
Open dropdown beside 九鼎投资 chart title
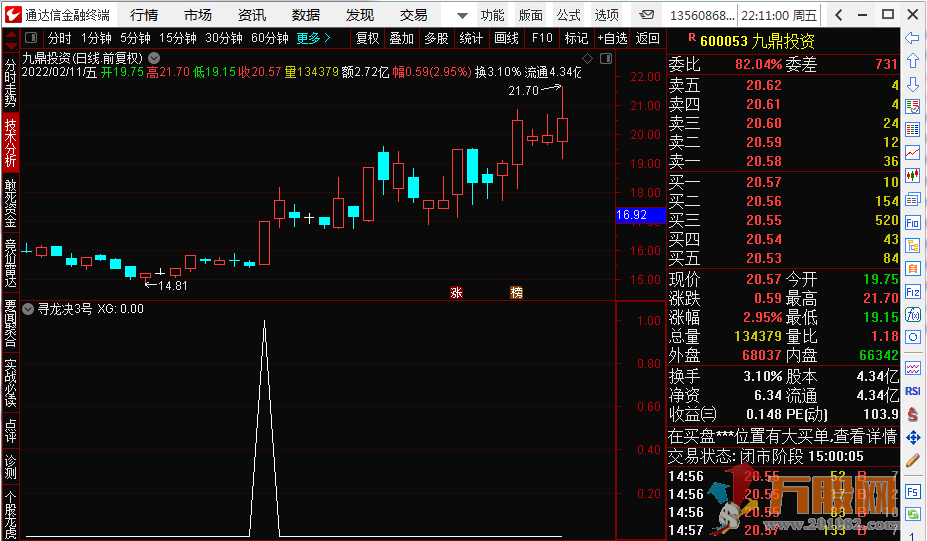[x=153, y=58]
